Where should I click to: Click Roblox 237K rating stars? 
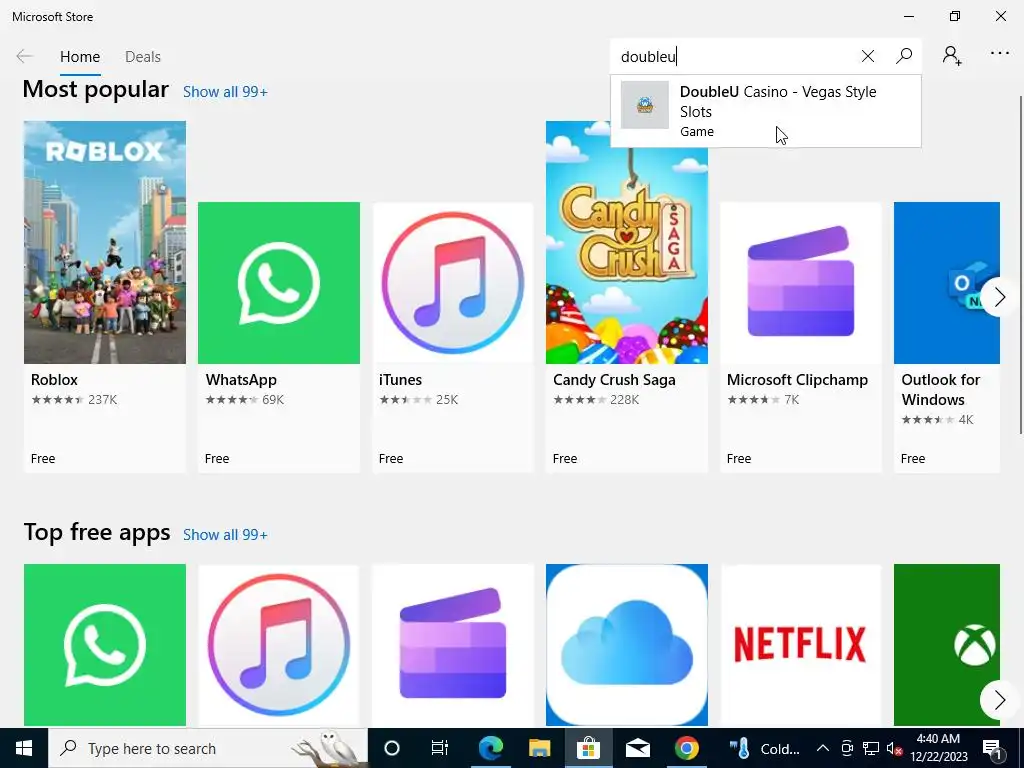point(74,400)
